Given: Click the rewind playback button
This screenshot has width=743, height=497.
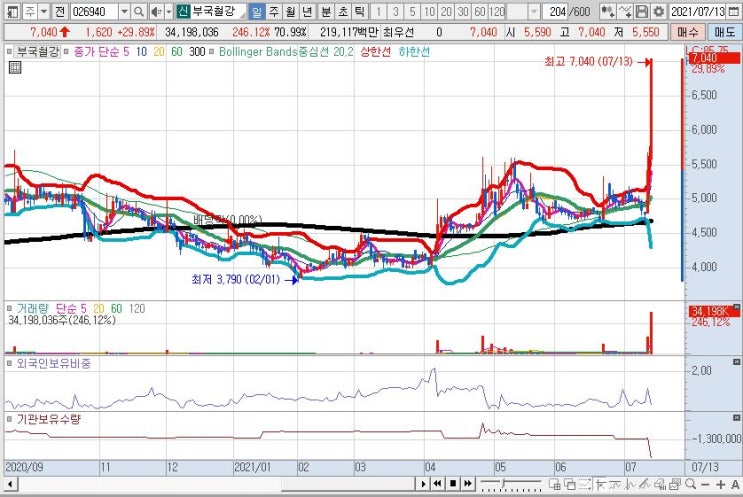Looking at the screenshot, I should click(437, 484).
